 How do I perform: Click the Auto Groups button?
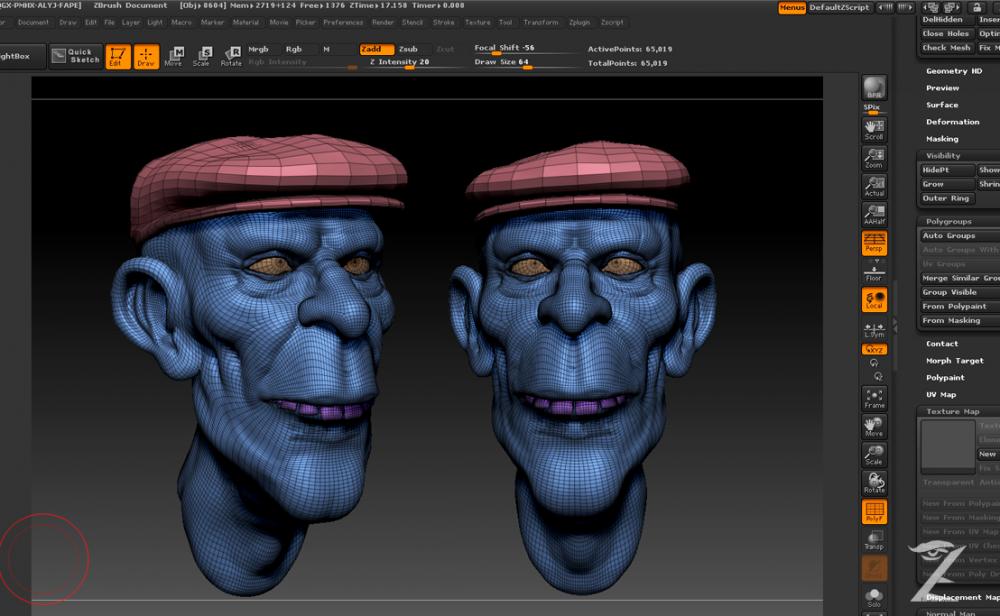click(948, 236)
